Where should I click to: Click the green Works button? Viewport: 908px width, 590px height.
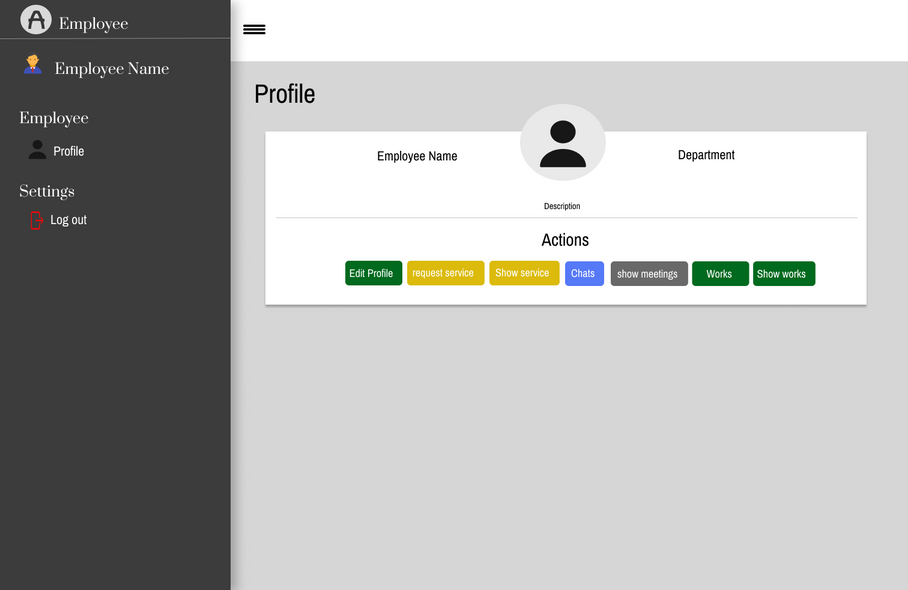(x=720, y=274)
